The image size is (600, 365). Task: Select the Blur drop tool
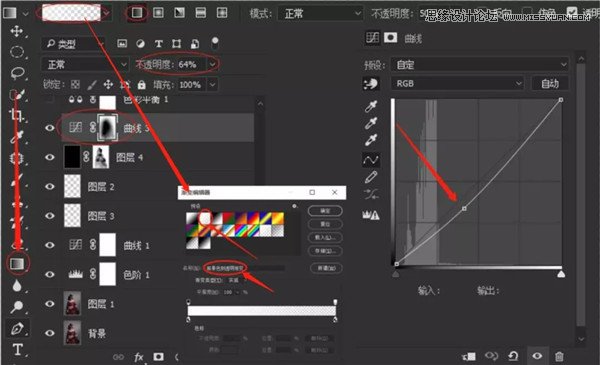tap(16, 285)
